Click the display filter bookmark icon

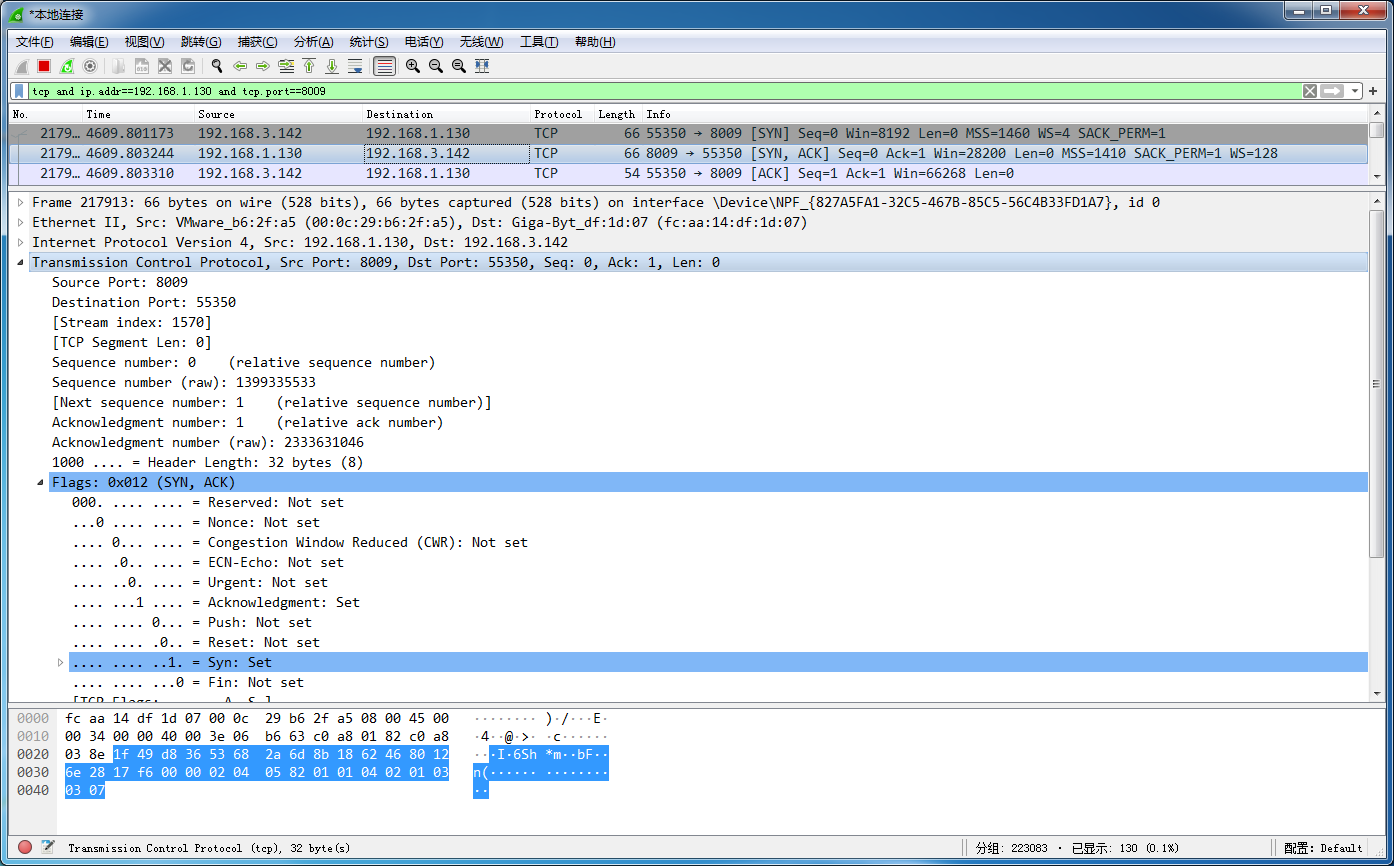point(19,91)
